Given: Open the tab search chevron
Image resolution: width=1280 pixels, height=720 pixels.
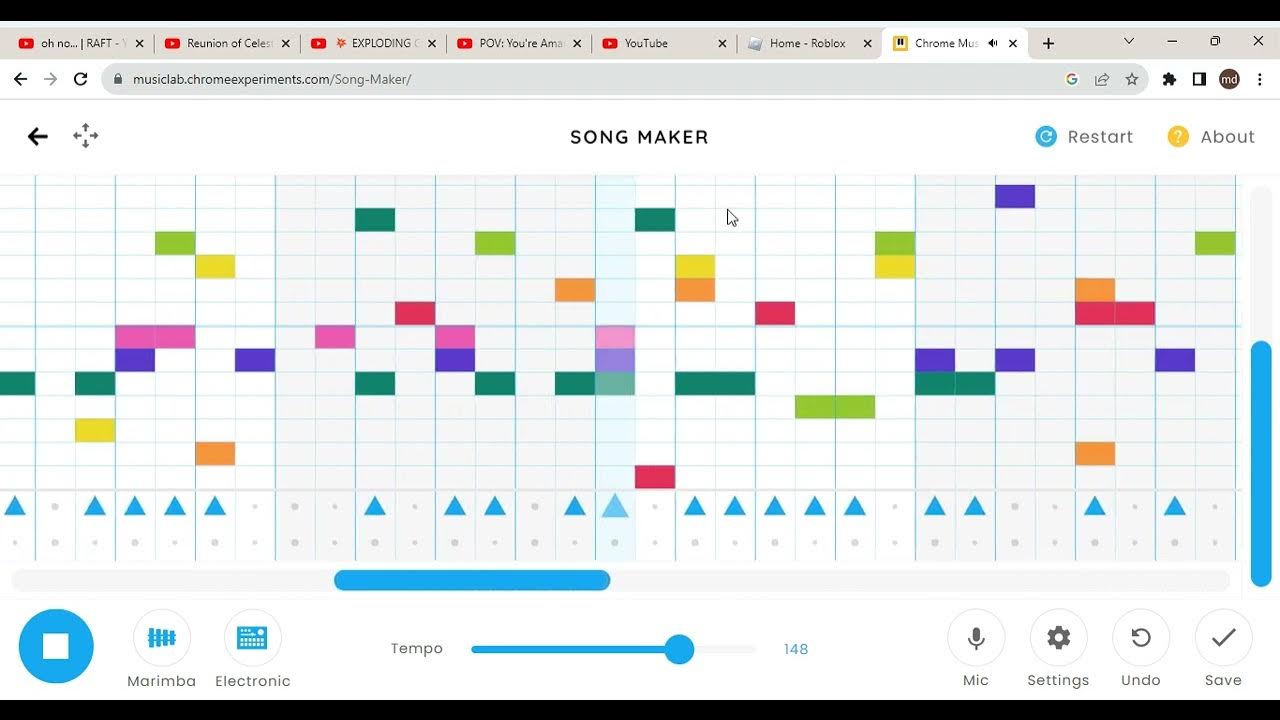Looking at the screenshot, I should tap(1129, 41).
